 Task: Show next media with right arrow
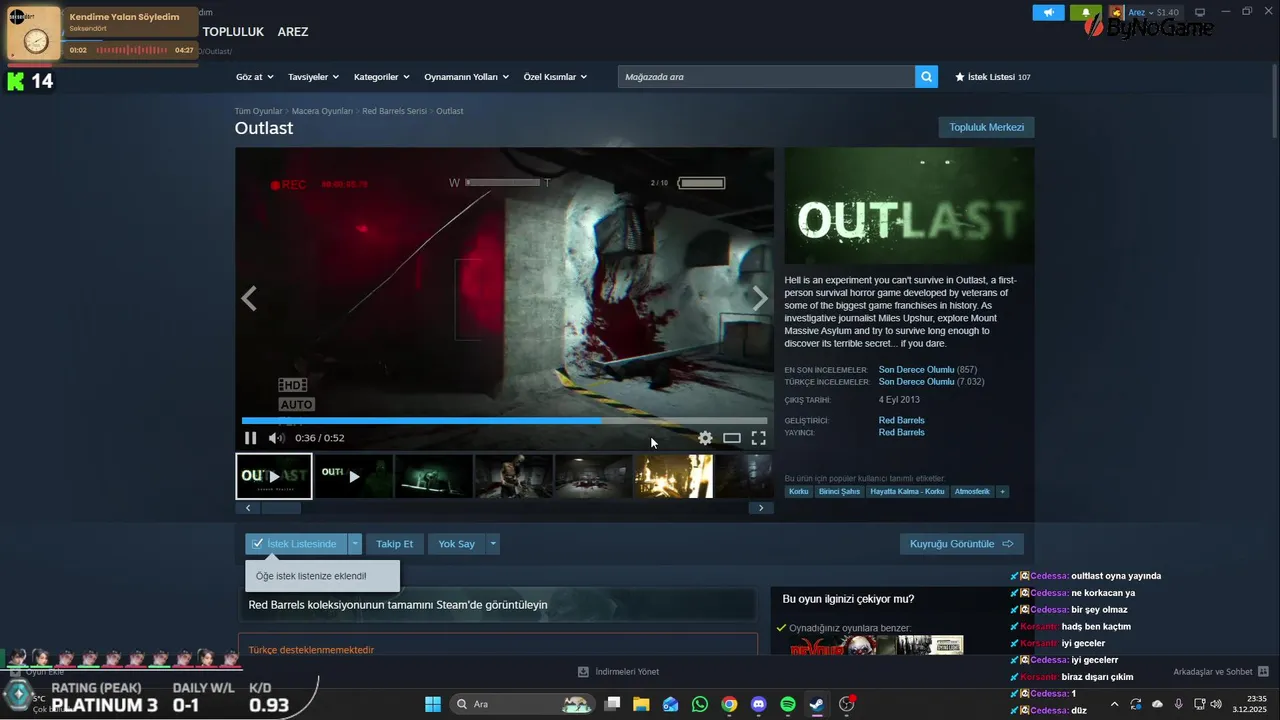pyautogui.click(x=760, y=298)
